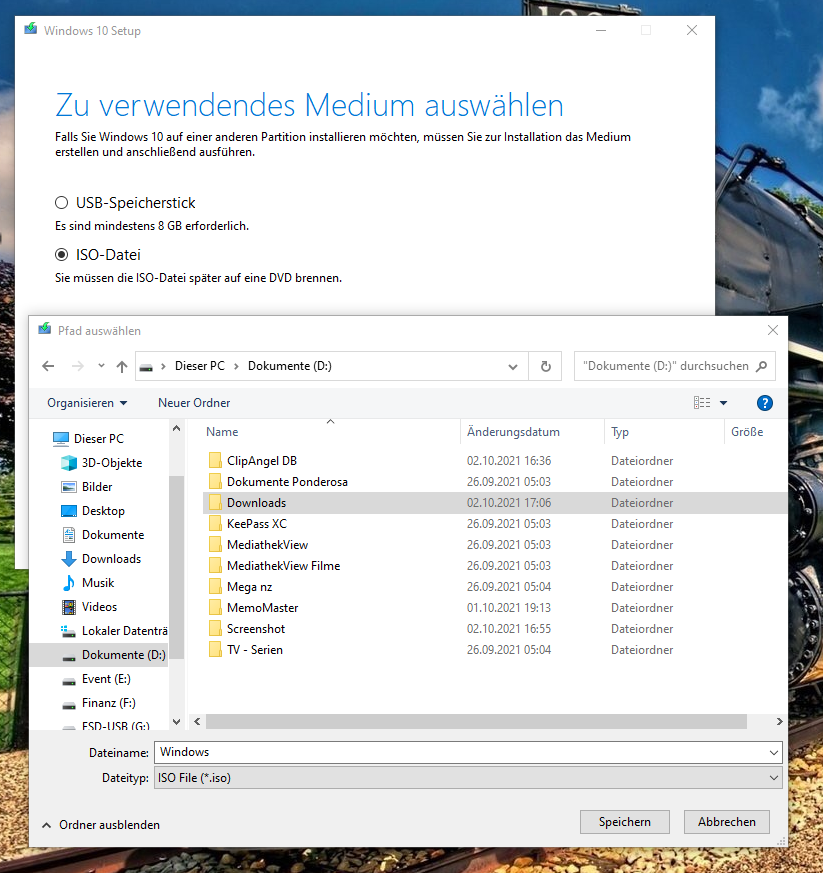Close the Windows 10 Setup window
The width and height of the screenshot is (823, 873).
point(692,30)
